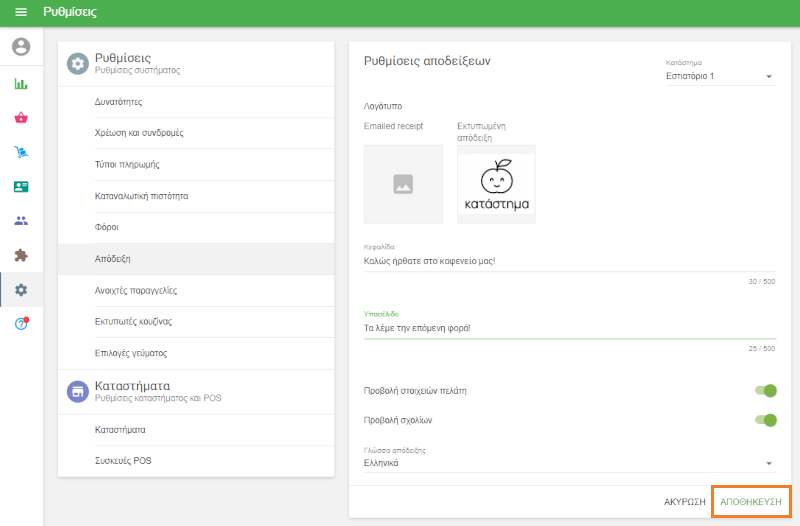Toggle Προβολή στοιχείων πελάτη switch

pyautogui.click(x=765, y=391)
